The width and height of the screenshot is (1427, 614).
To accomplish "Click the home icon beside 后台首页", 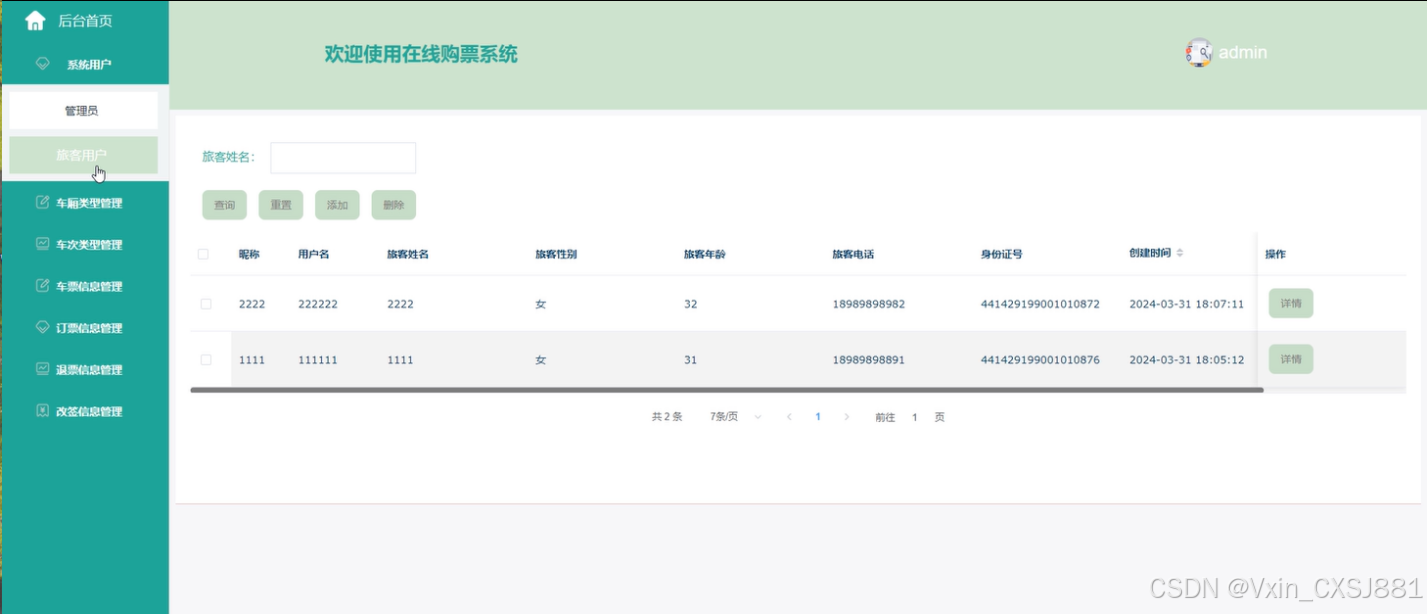I will click(x=35, y=20).
